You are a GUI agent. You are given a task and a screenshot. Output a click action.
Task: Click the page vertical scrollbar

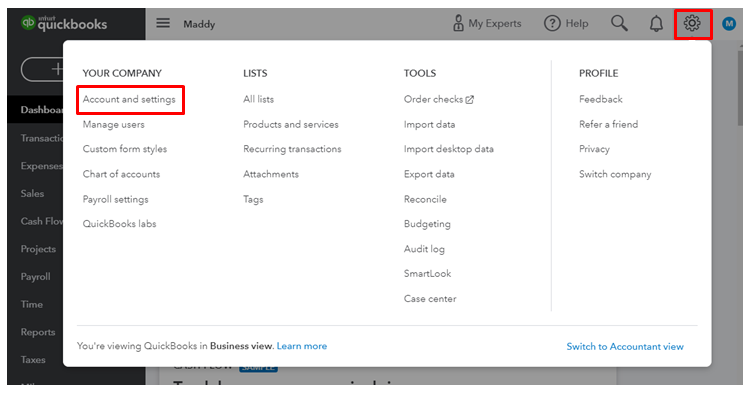740,89
